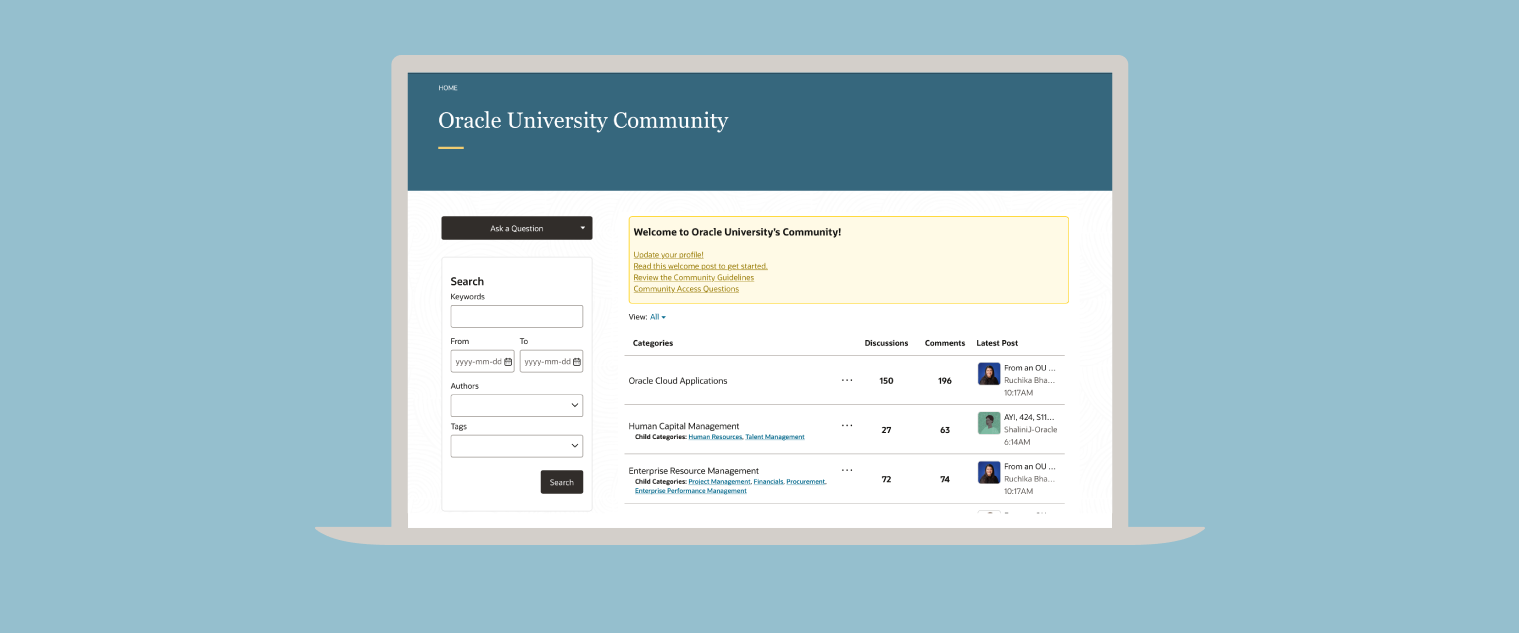Click the Ask a Question button

517,228
